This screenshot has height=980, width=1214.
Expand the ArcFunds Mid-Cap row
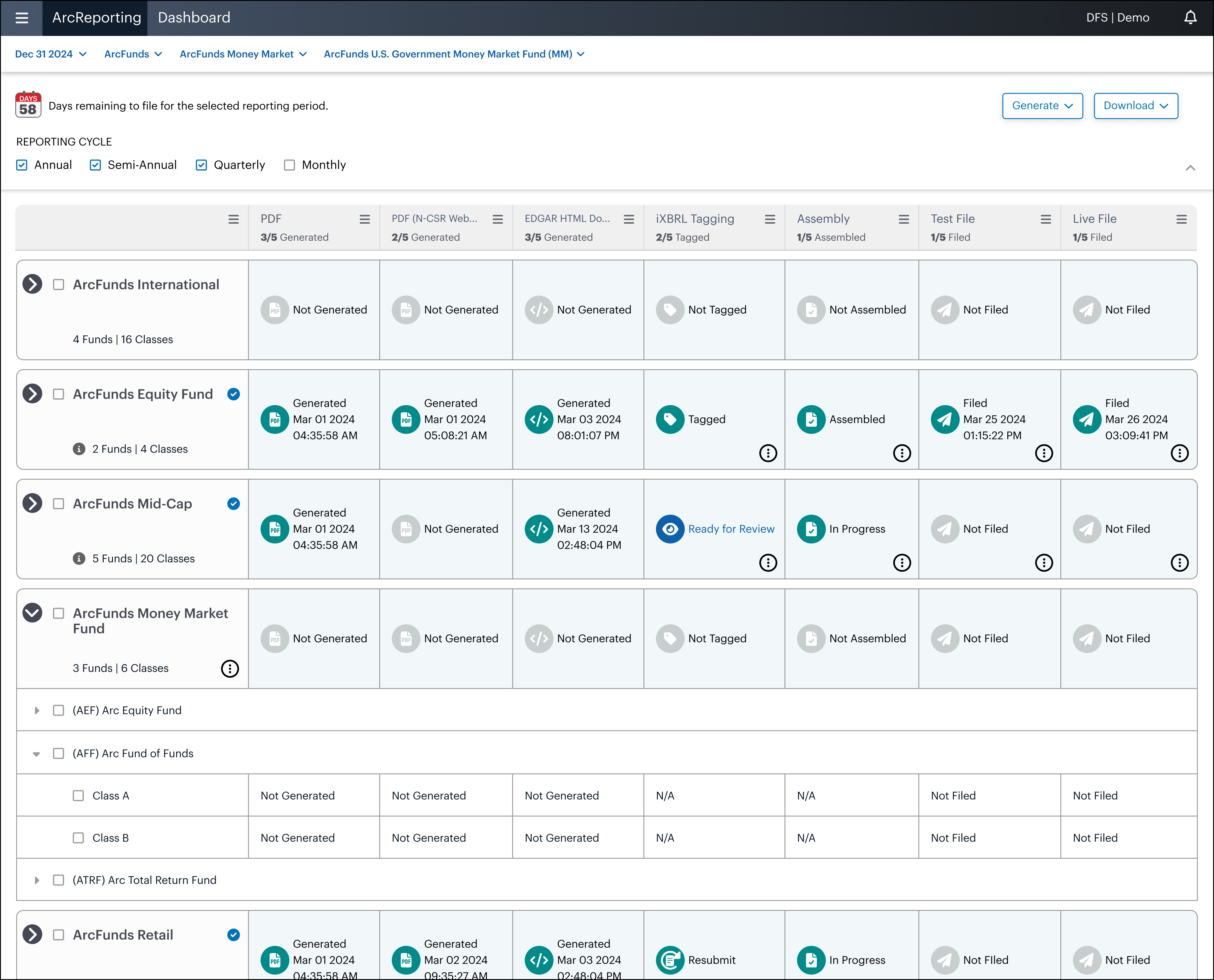[33, 504]
